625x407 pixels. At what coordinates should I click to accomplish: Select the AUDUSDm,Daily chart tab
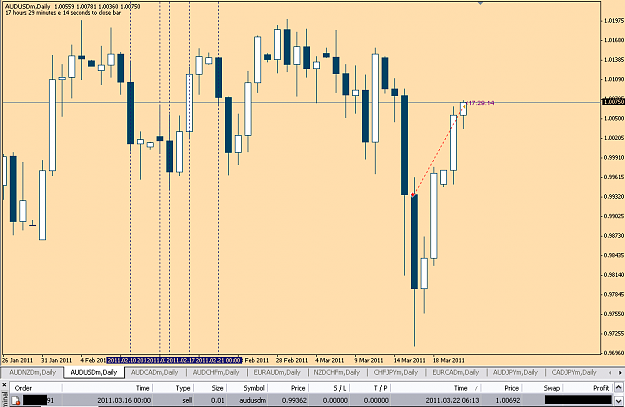94,372
